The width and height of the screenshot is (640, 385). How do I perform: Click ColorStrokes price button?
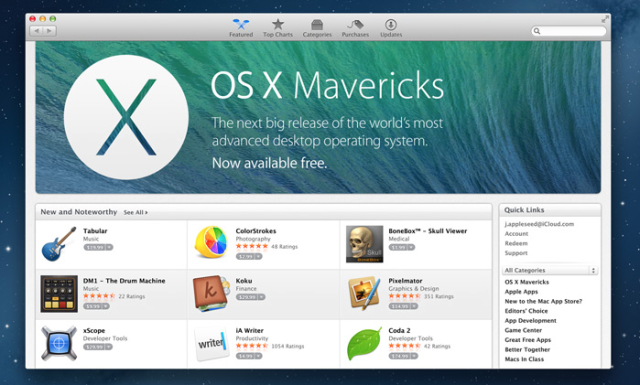[246, 256]
